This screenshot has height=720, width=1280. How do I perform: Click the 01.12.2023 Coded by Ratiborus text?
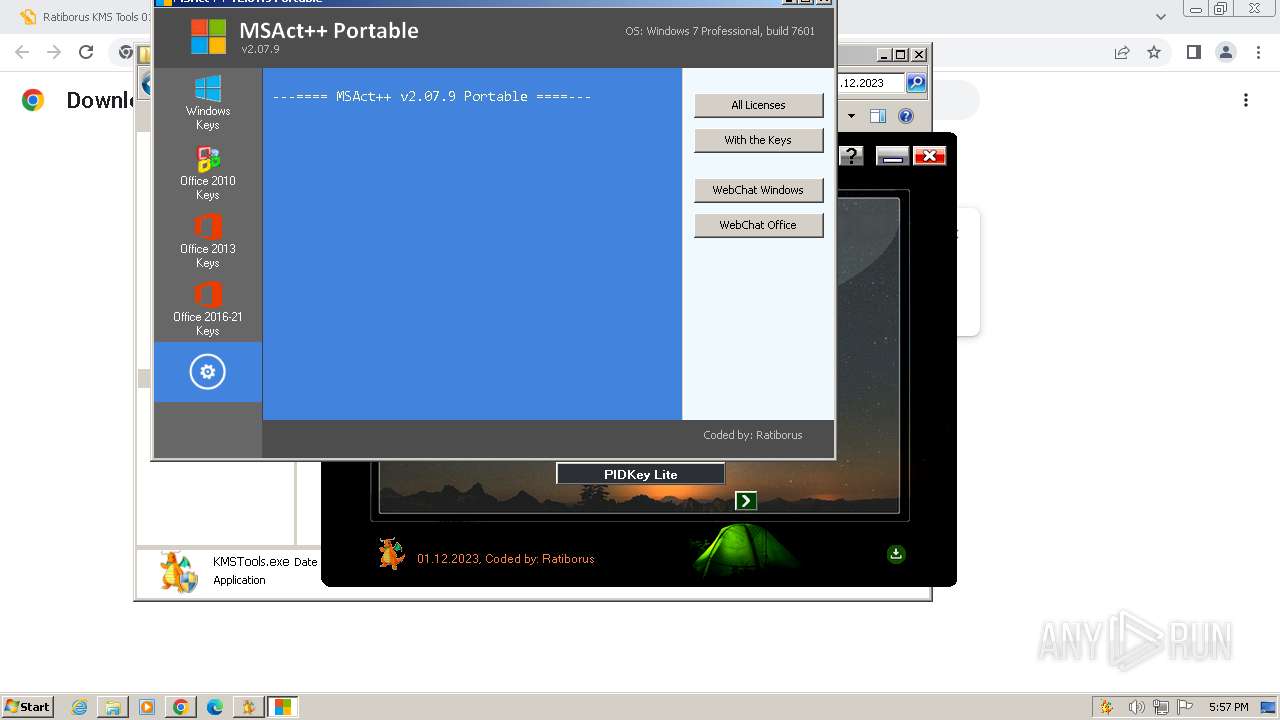pyautogui.click(x=506, y=559)
